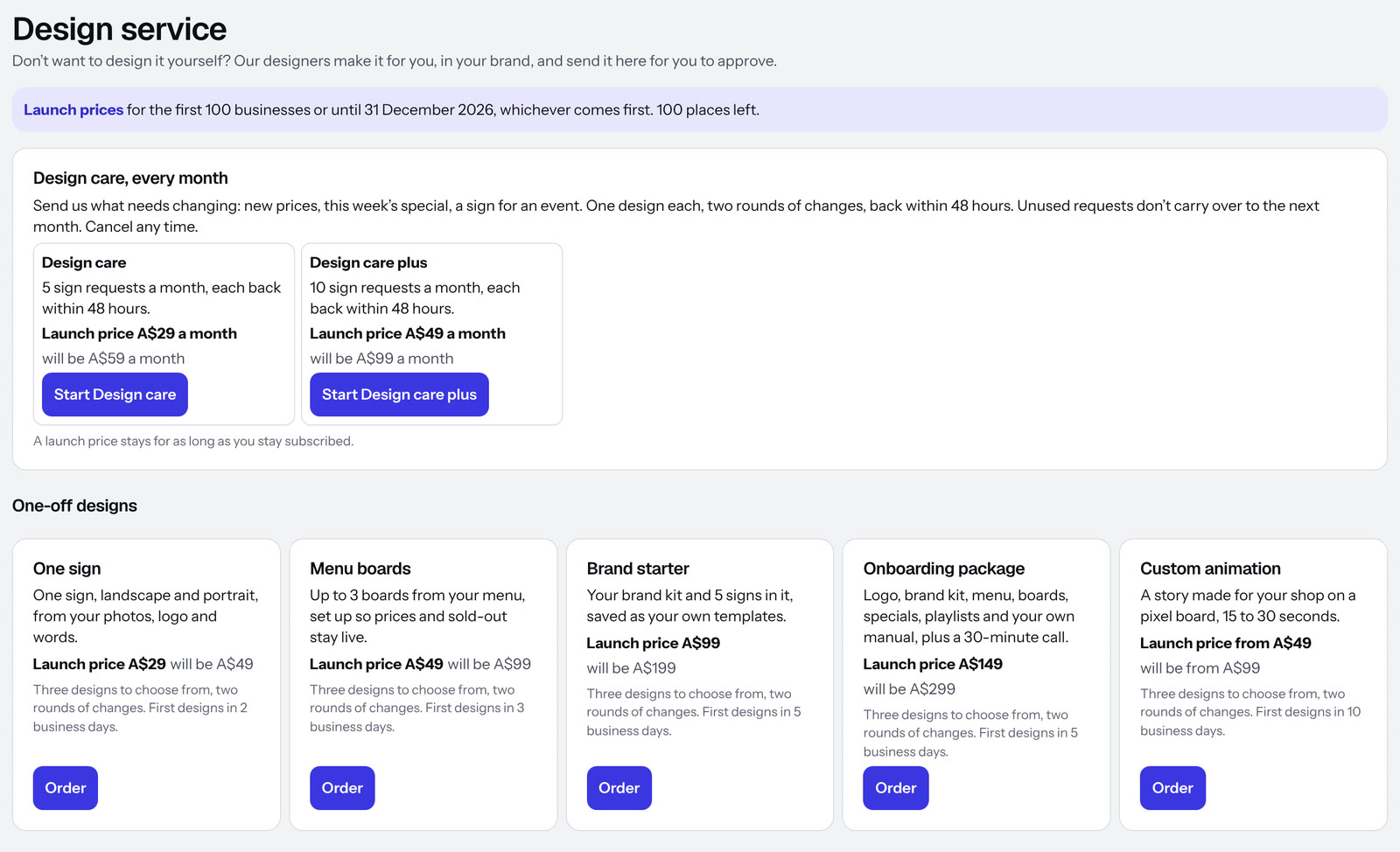Click will be A$199 text
1400x852 pixels.
click(x=631, y=668)
